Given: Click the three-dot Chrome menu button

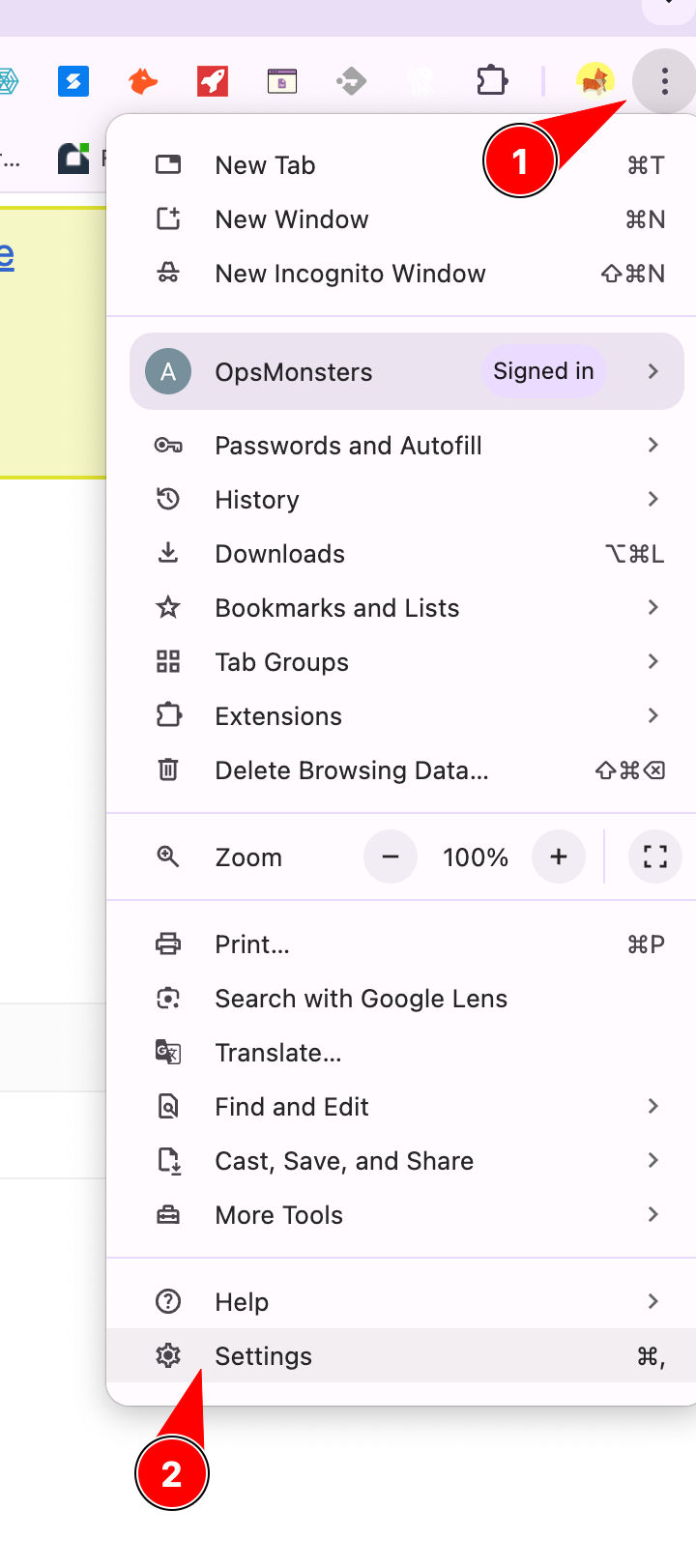Looking at the screenshot, I should [x=664, y=82].
